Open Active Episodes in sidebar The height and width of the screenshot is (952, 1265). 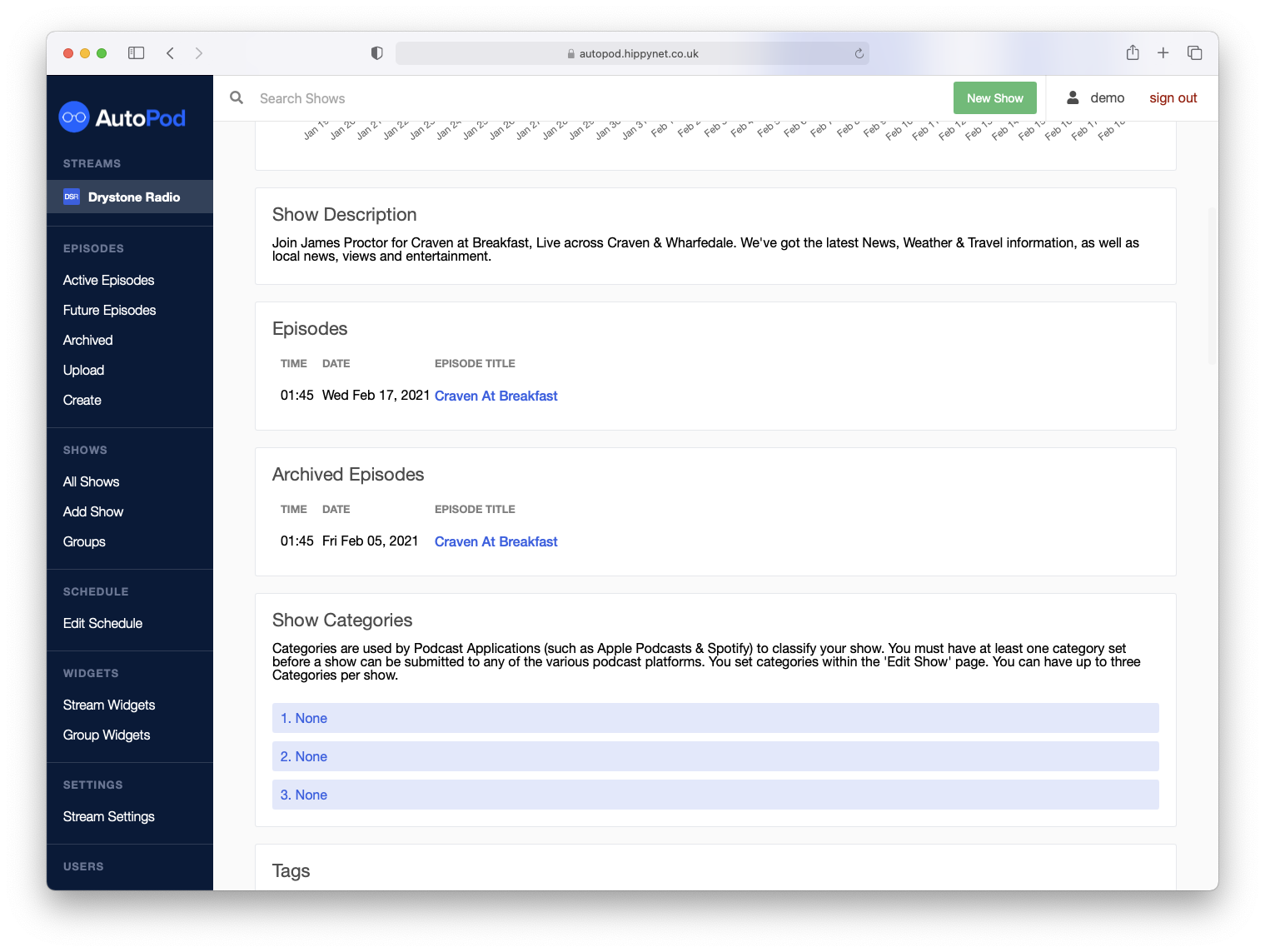108,280
